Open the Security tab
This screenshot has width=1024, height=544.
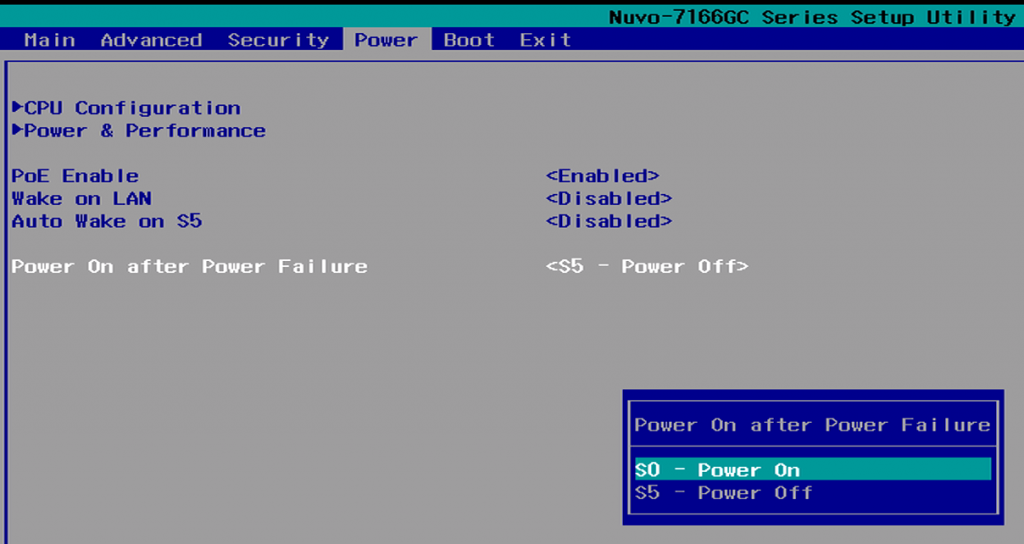[x=278, y=40]
